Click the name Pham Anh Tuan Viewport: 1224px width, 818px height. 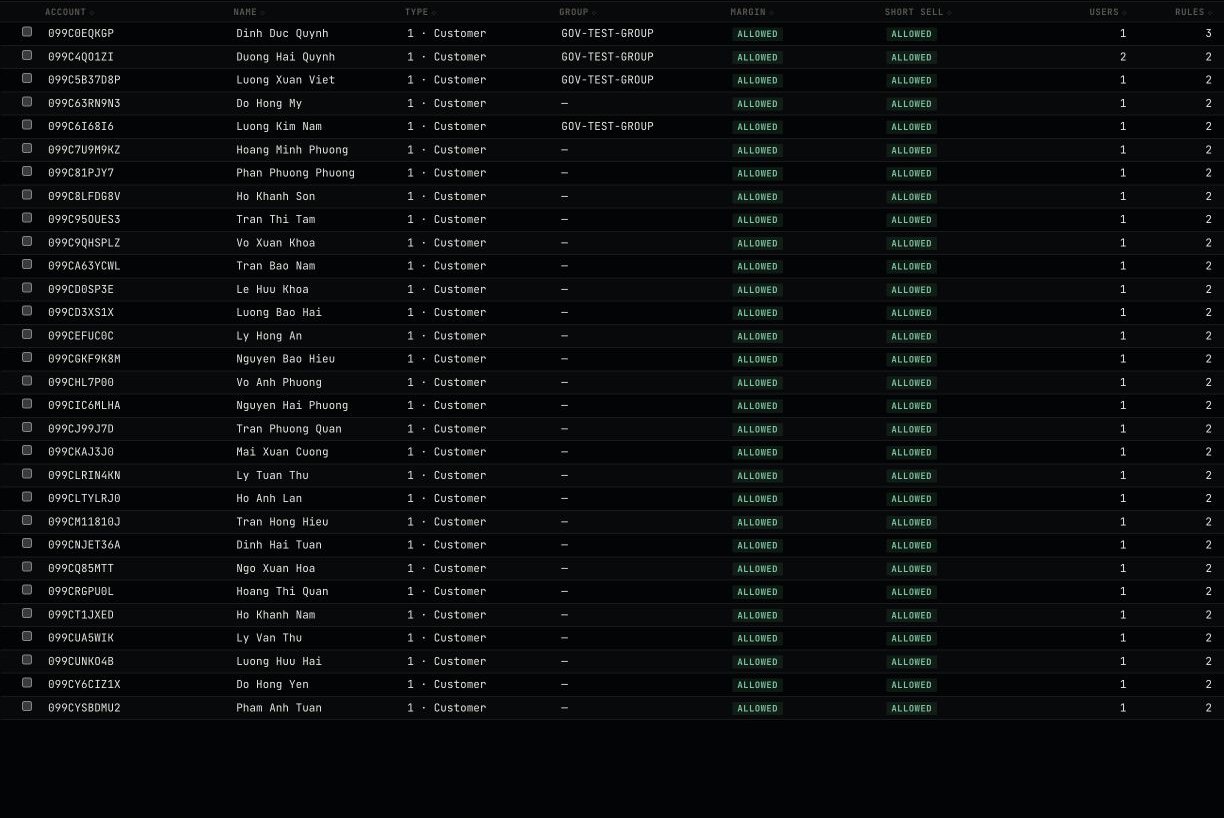(279, 708)
